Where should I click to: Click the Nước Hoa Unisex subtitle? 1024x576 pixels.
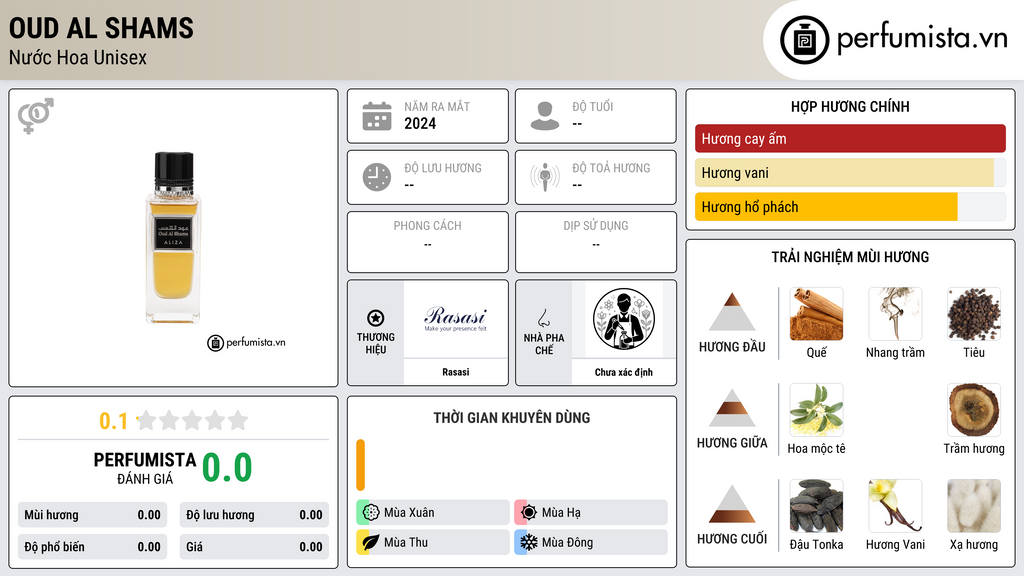(78, 57)
